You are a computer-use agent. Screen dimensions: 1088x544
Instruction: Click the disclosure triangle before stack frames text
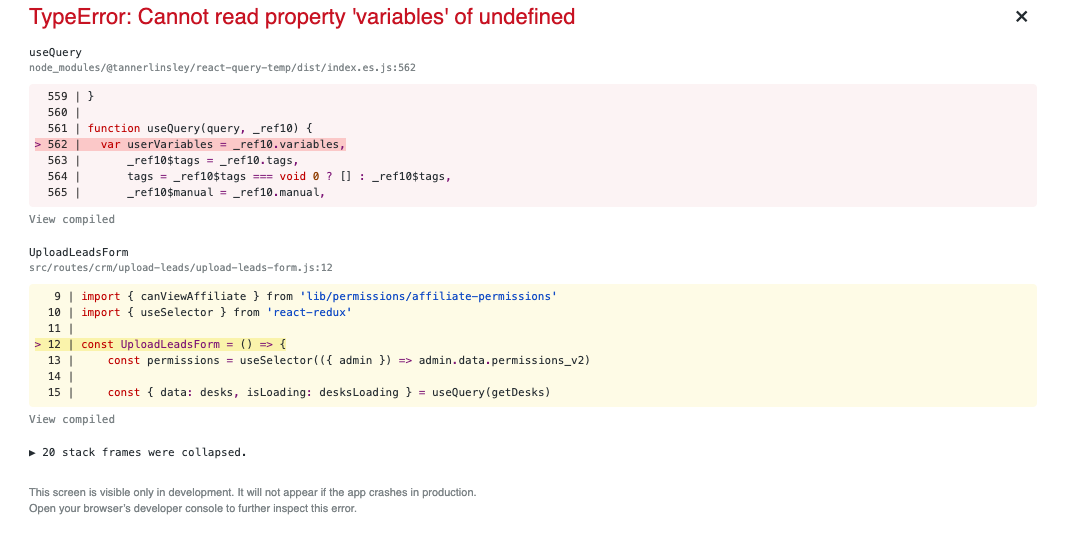click(33, 452)
